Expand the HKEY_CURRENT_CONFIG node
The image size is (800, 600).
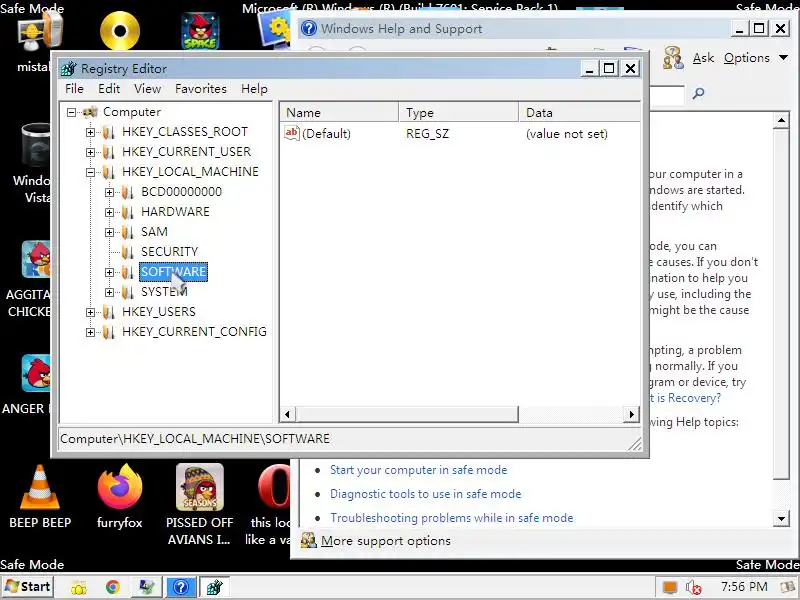coord(90,333)
